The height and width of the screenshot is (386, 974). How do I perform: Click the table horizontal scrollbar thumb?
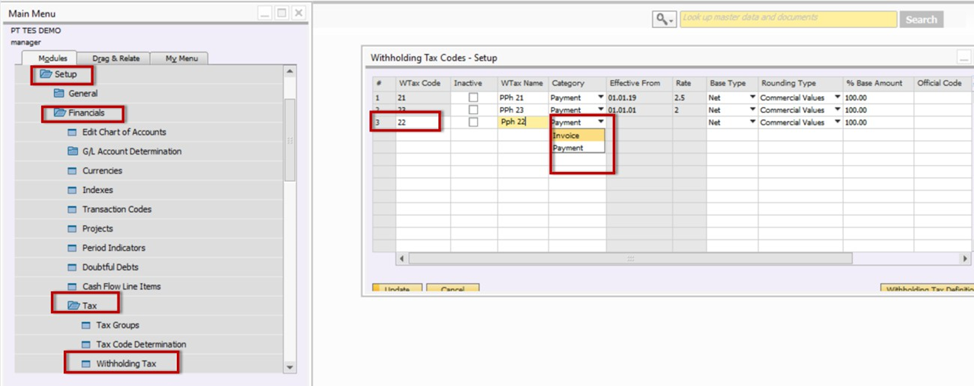[x=630, y=259]
